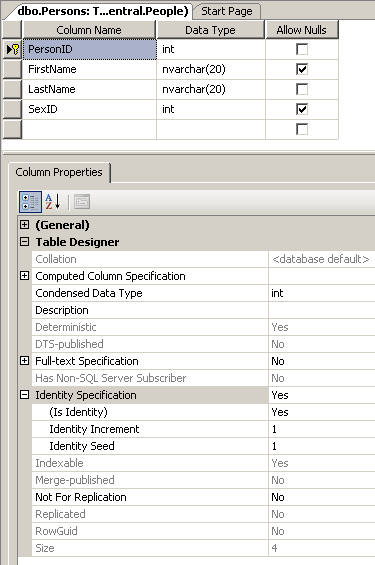Select the Collation property
The image size is (375, 565).
tap(150, 259)
